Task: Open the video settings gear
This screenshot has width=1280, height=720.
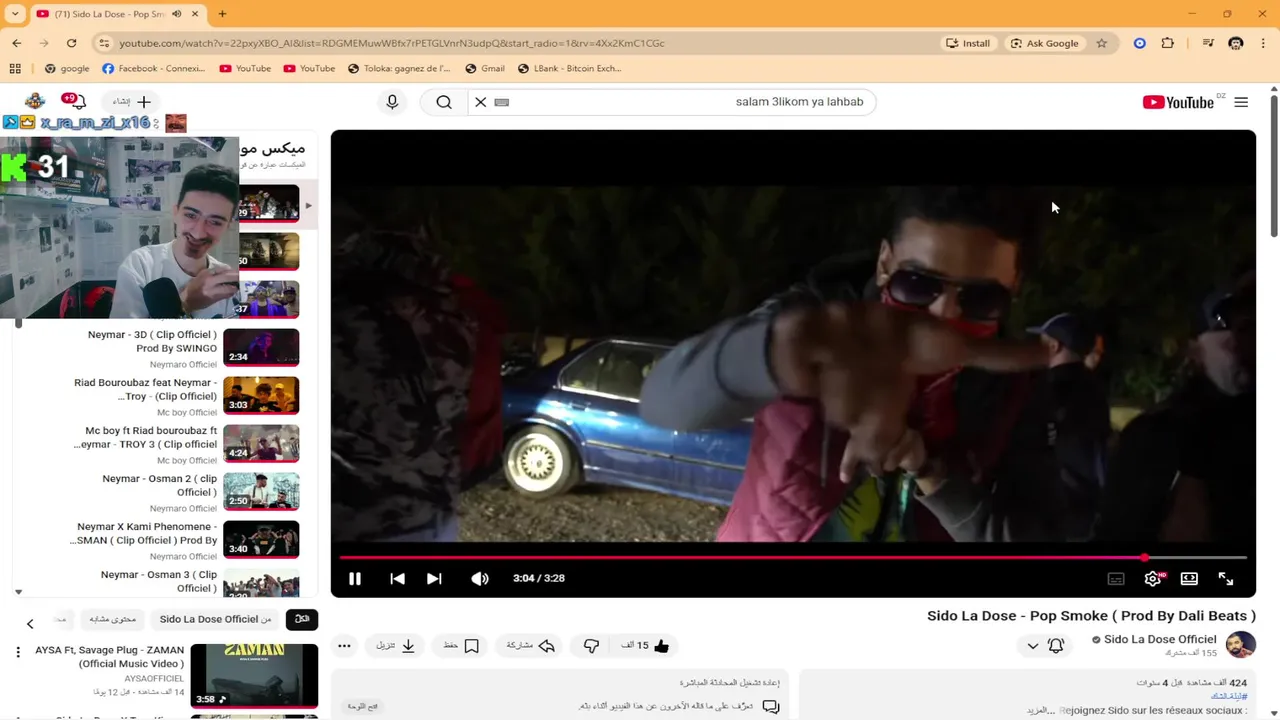Action: click(x=1153, y=578)
